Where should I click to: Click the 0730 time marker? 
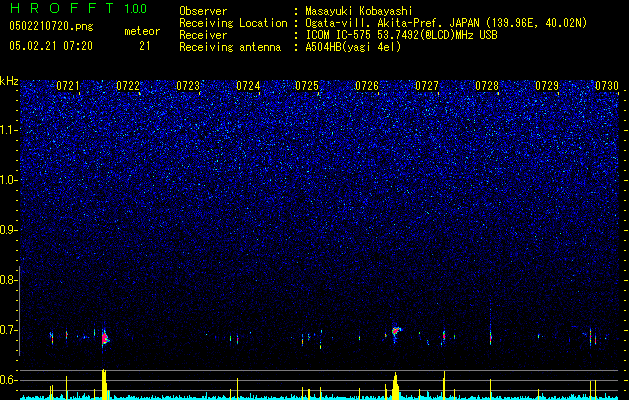point(607,86)
